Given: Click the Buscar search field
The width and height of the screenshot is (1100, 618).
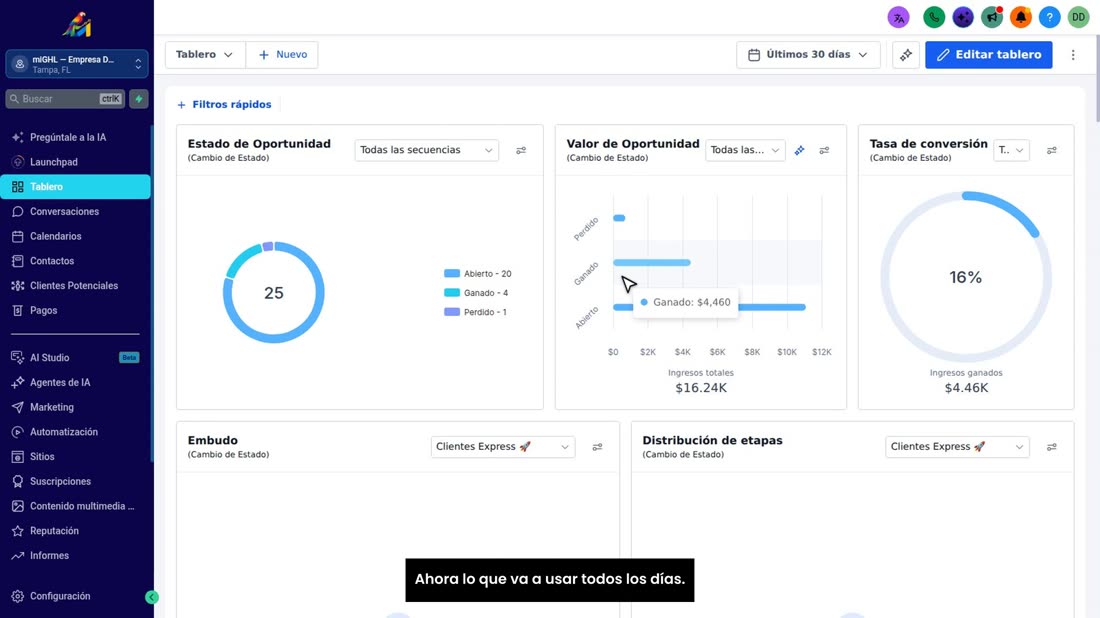Looking at the screenshot, I should coord(65,99).
